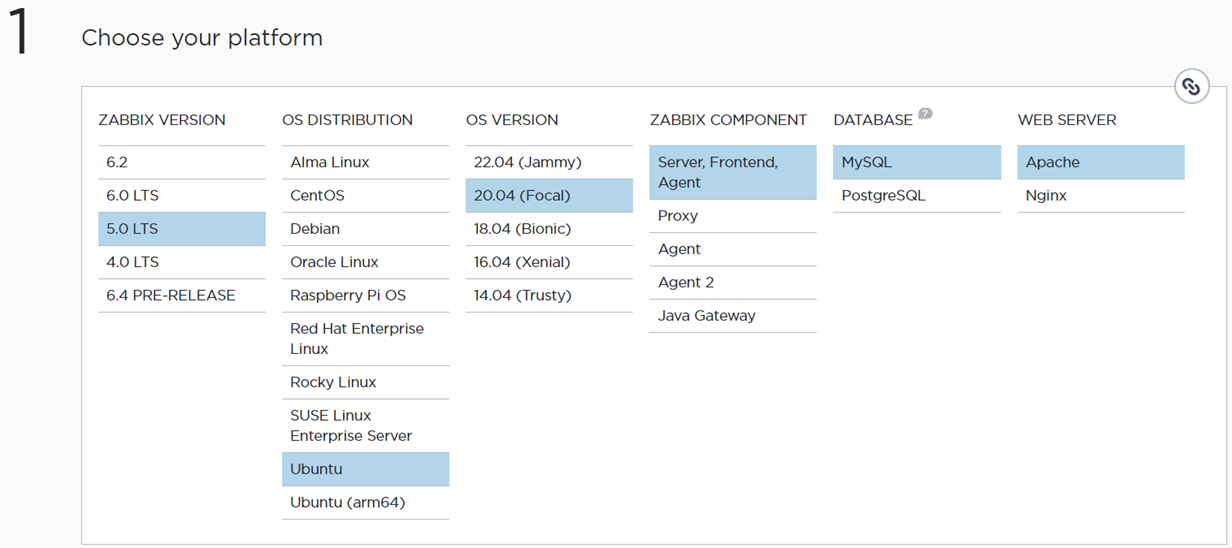Choose Rocky Linux distribution

[x=366, y=382]
